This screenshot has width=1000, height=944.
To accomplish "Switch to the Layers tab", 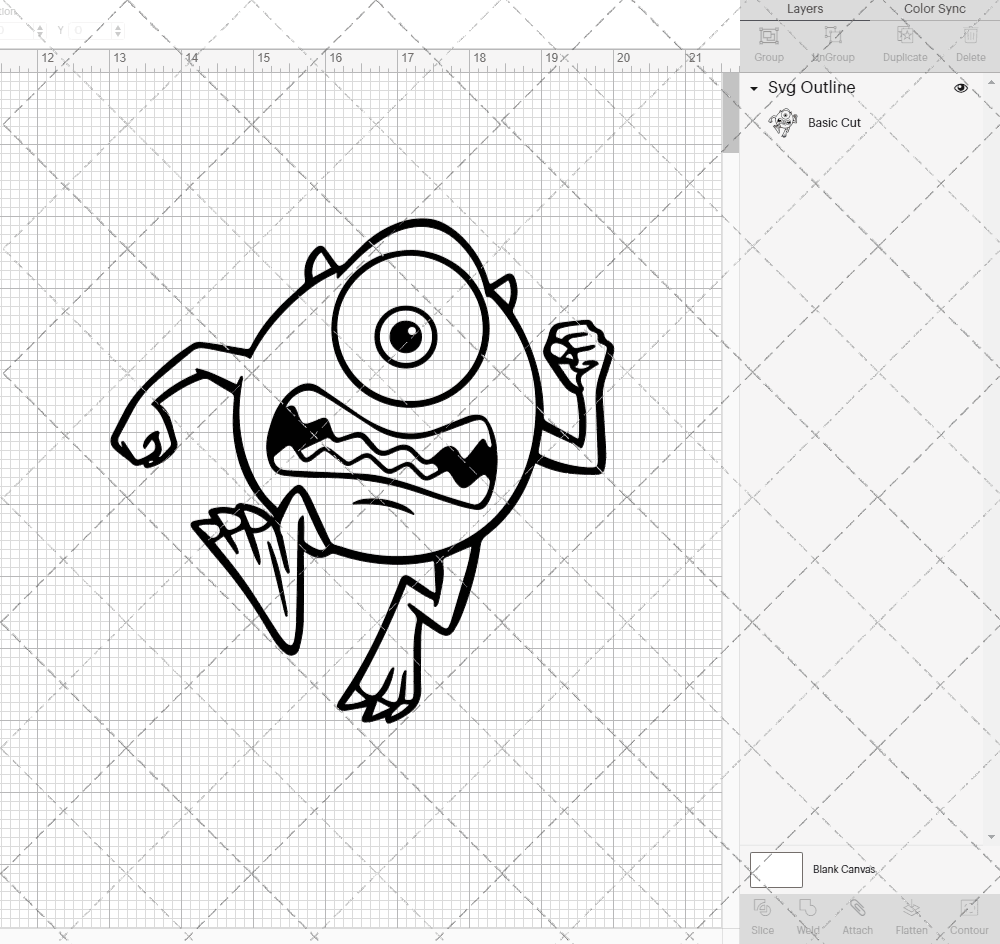I will 804,9.
